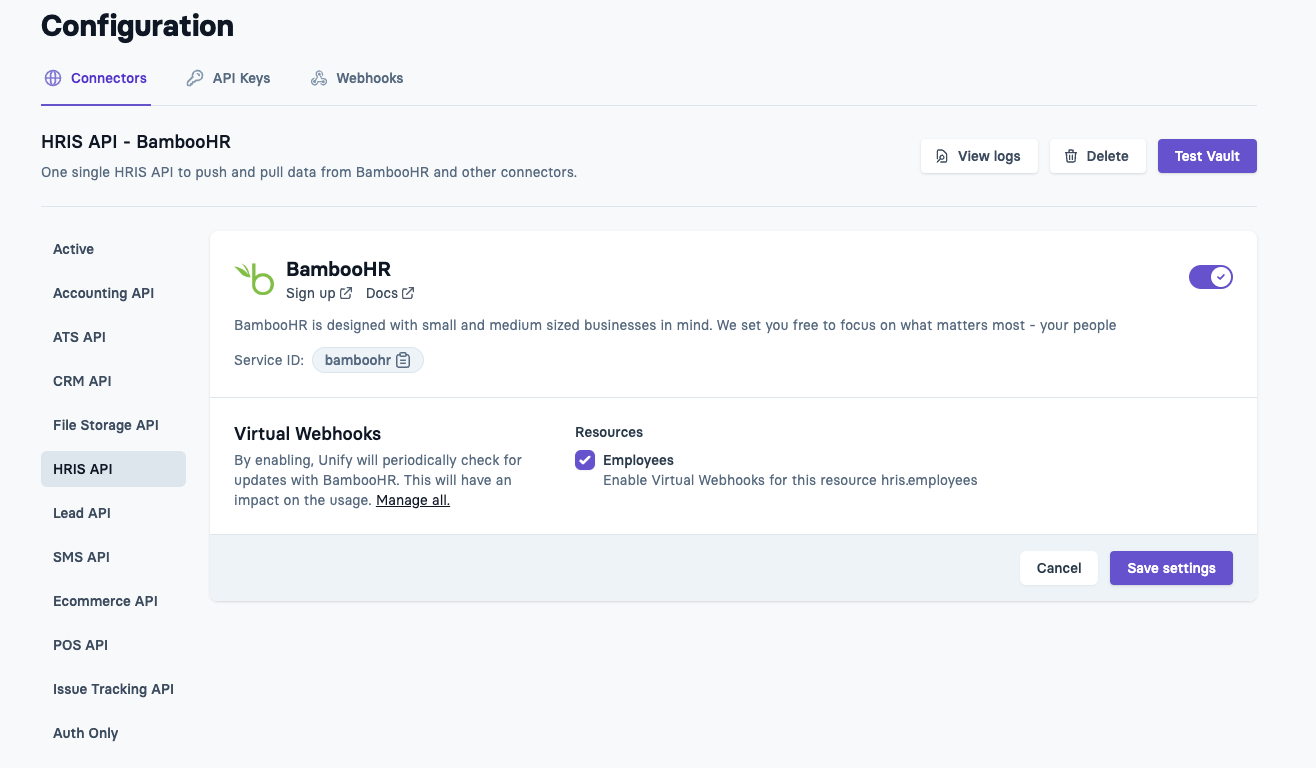The image size is (1316, 768).
Task: Click the BambooHR leaf logo
Action: pos(254,279)
